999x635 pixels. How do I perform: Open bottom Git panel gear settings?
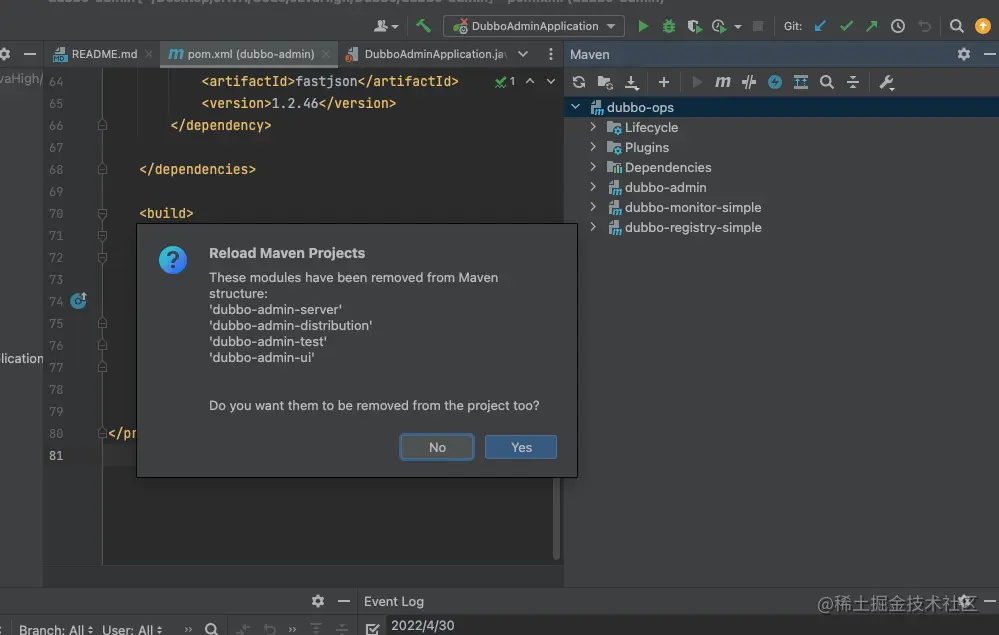318,601
